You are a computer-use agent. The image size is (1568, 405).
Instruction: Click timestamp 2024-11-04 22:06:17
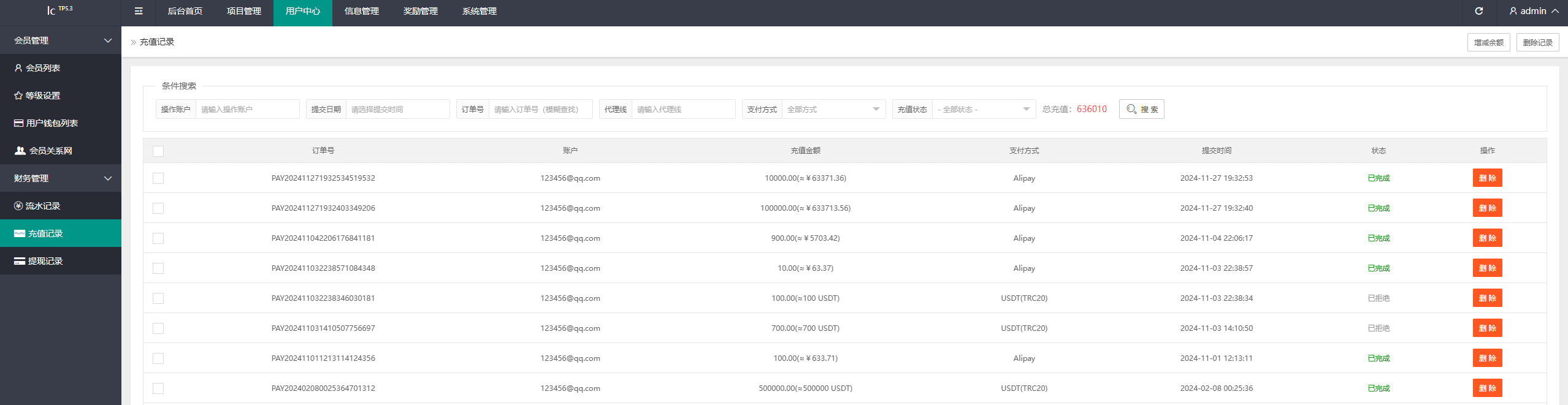point(1217,238)
